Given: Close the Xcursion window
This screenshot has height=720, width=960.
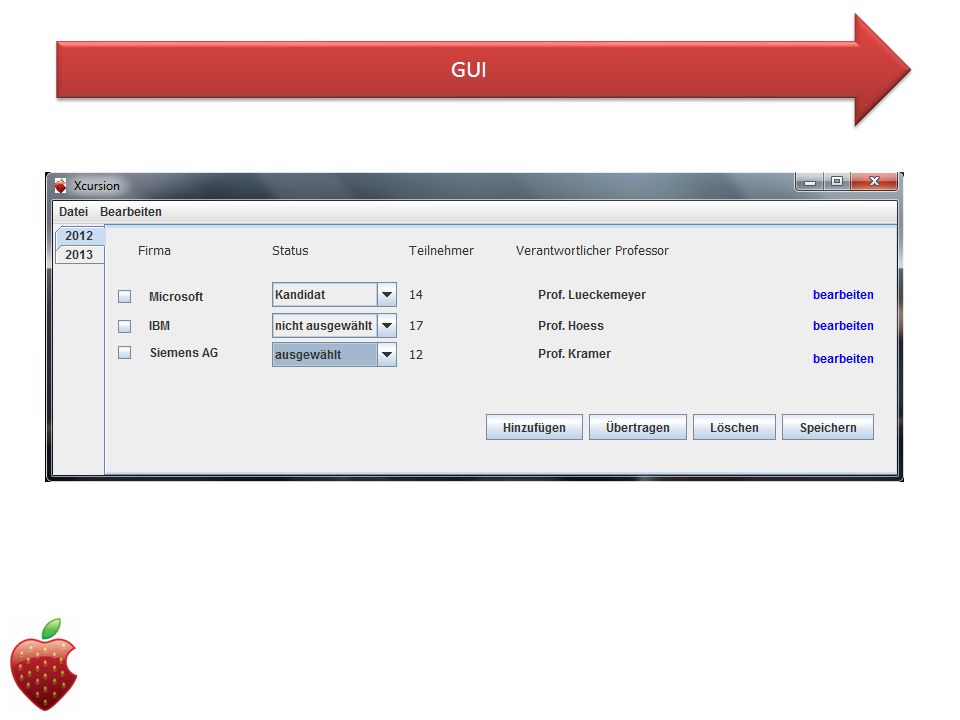Looking at the screenshot, I should click(x=874, y=181).
